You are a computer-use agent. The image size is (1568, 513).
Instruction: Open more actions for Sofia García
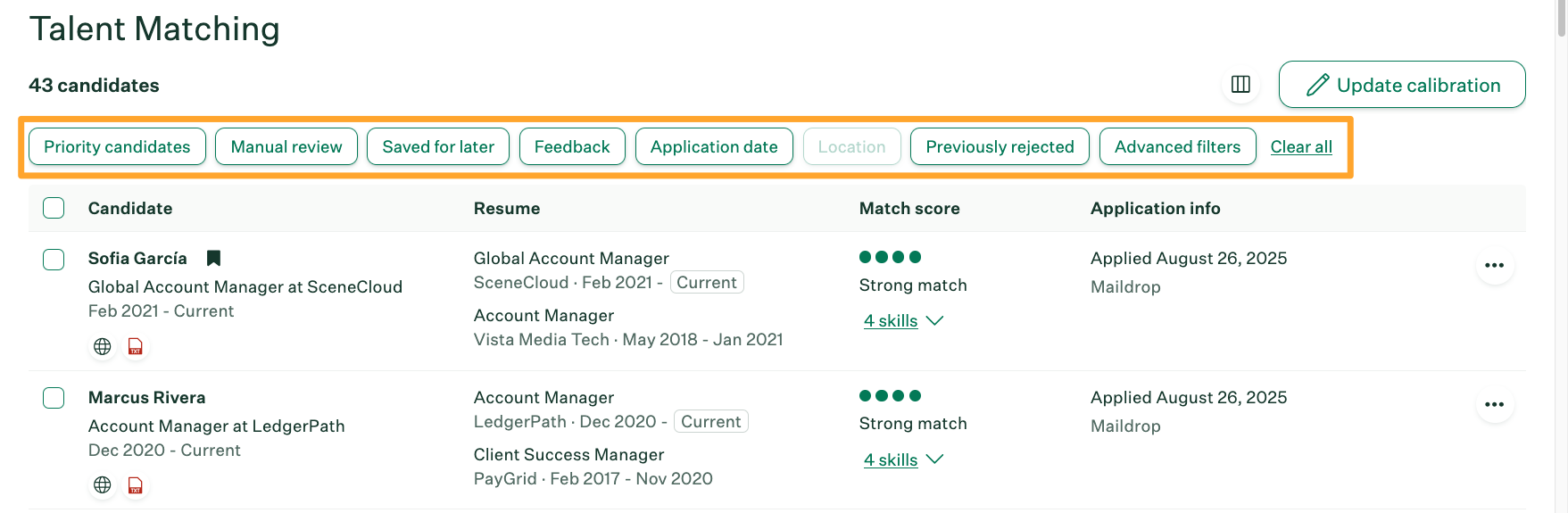click(1494, 266)
